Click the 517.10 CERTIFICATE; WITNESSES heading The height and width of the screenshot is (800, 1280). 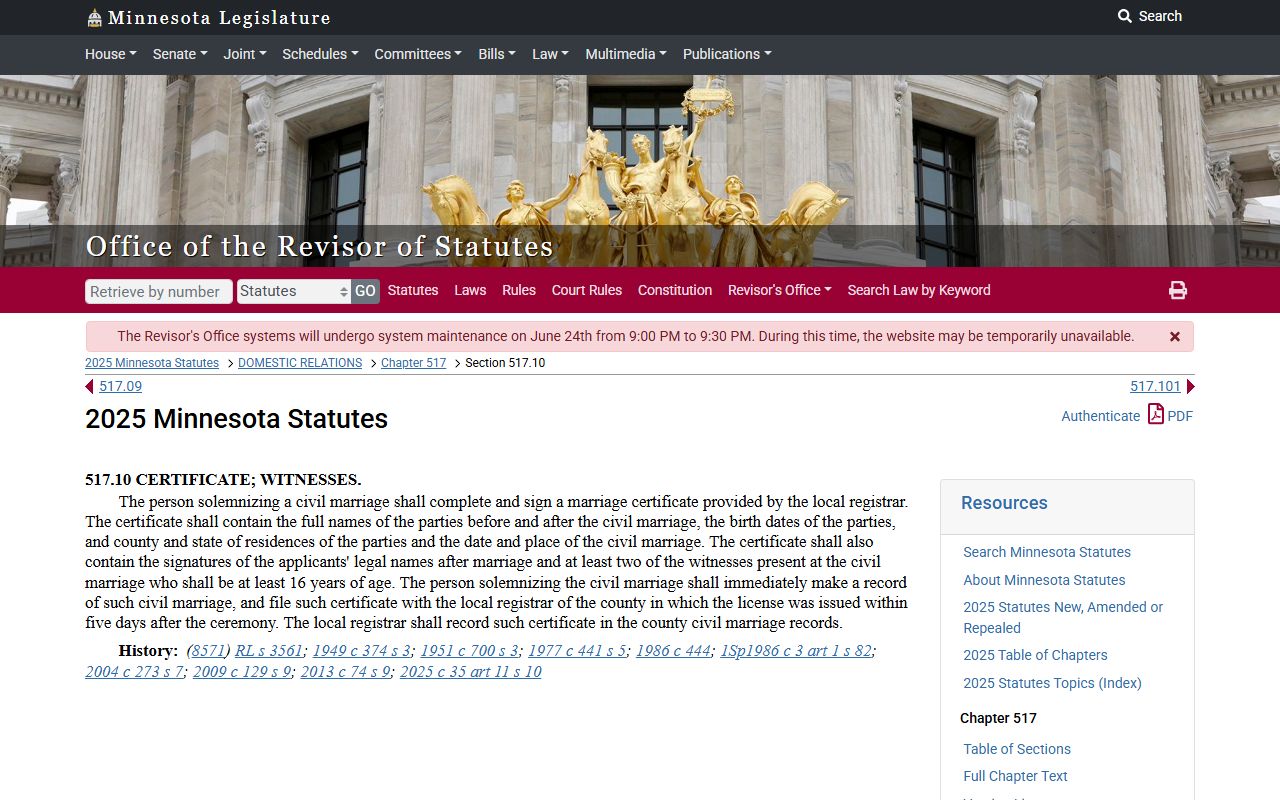coord(223,480)
